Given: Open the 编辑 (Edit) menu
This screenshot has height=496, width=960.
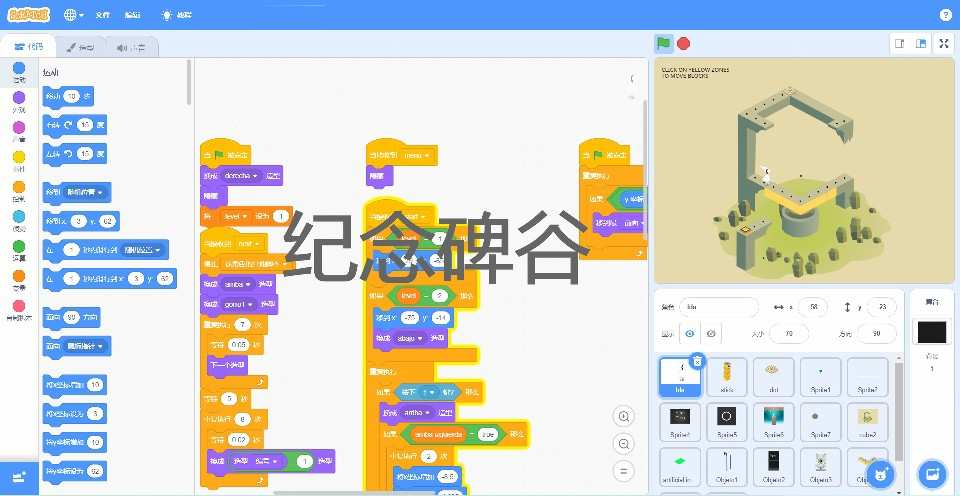Looking at the screenshot, I should coord(132,15).
